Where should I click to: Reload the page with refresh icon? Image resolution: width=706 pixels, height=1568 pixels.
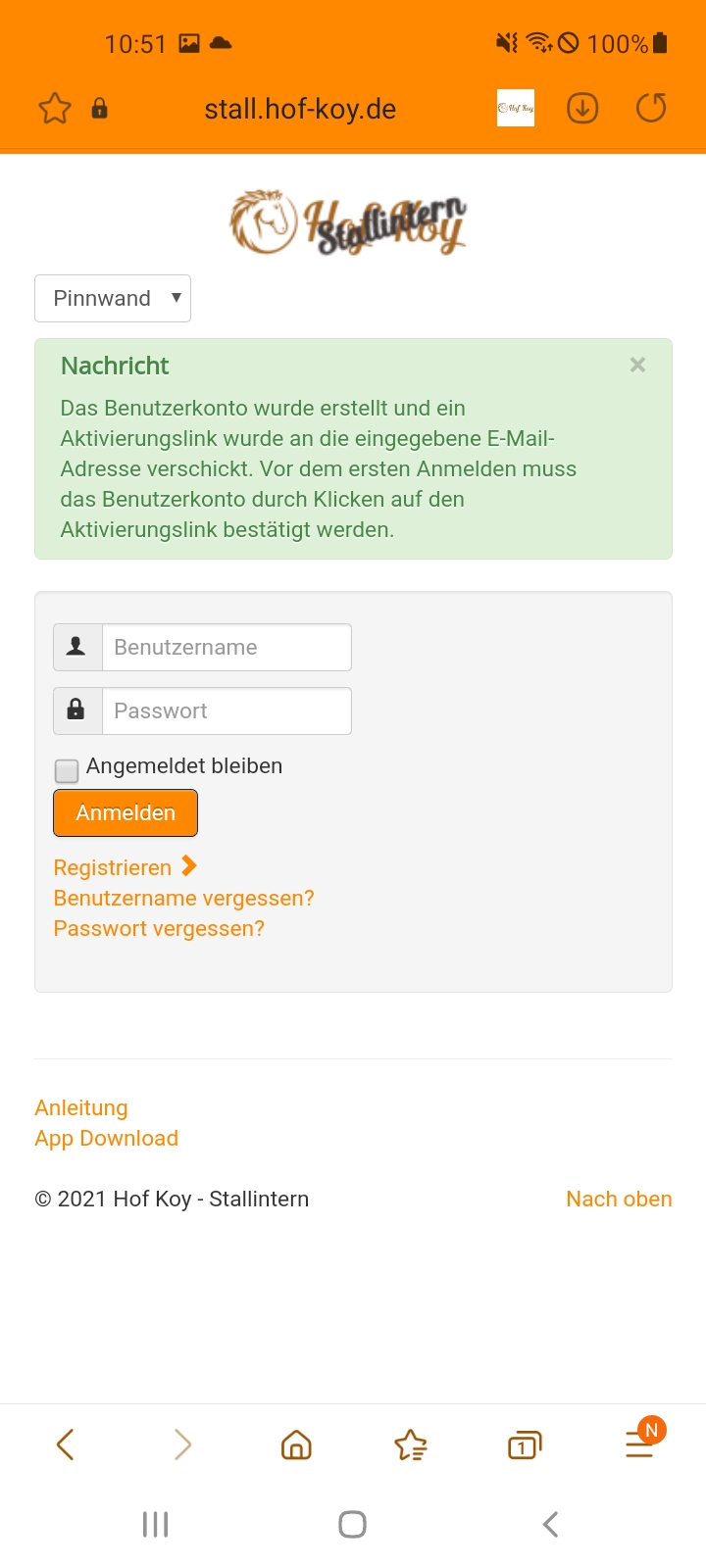tap(651, 108)
